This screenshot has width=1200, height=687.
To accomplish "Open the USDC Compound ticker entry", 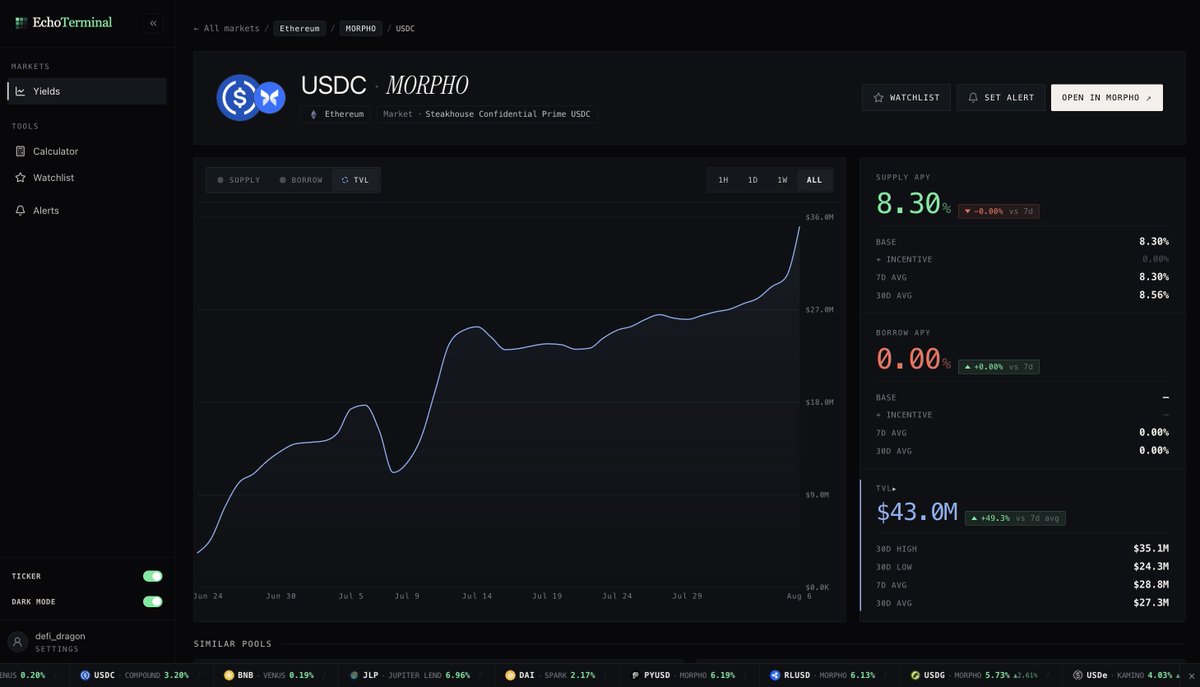I will click(x=134, y=675).
